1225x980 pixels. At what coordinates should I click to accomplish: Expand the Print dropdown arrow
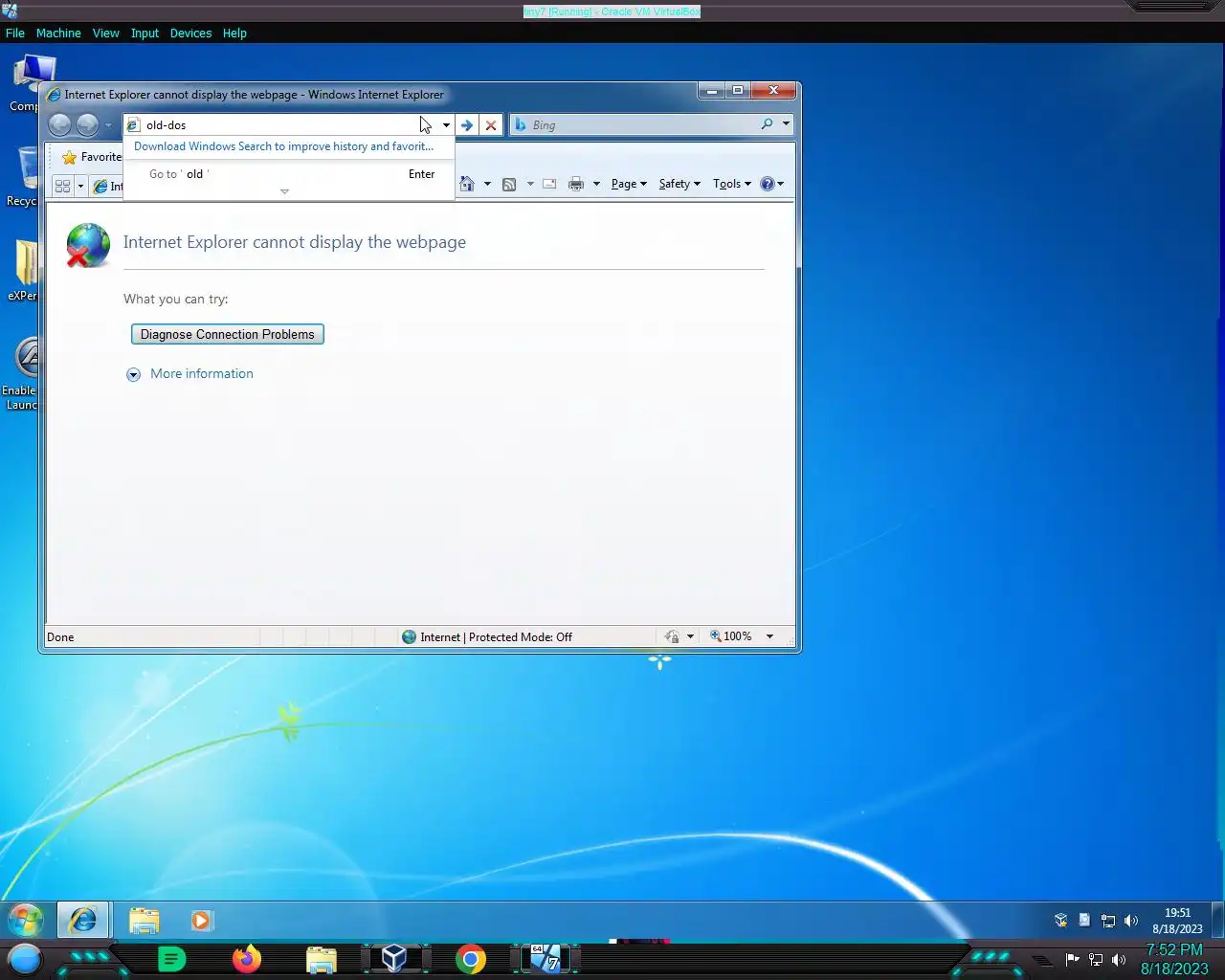[x=595, y=184]
